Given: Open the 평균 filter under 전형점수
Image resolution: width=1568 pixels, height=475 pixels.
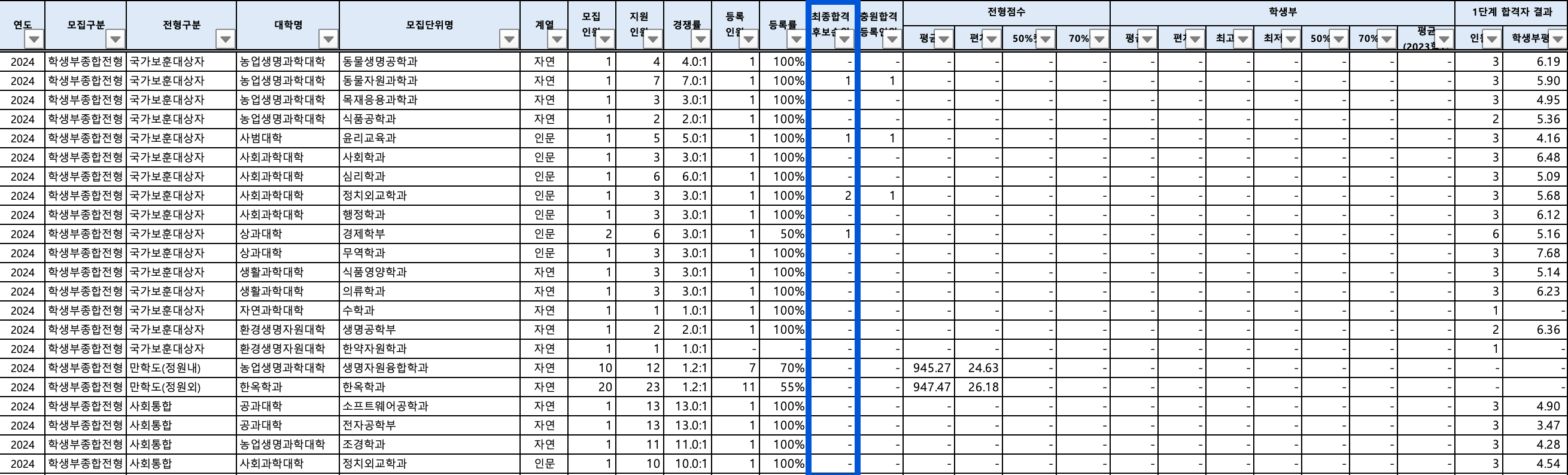Looking at the screenshot, I should tap(943, 39).
